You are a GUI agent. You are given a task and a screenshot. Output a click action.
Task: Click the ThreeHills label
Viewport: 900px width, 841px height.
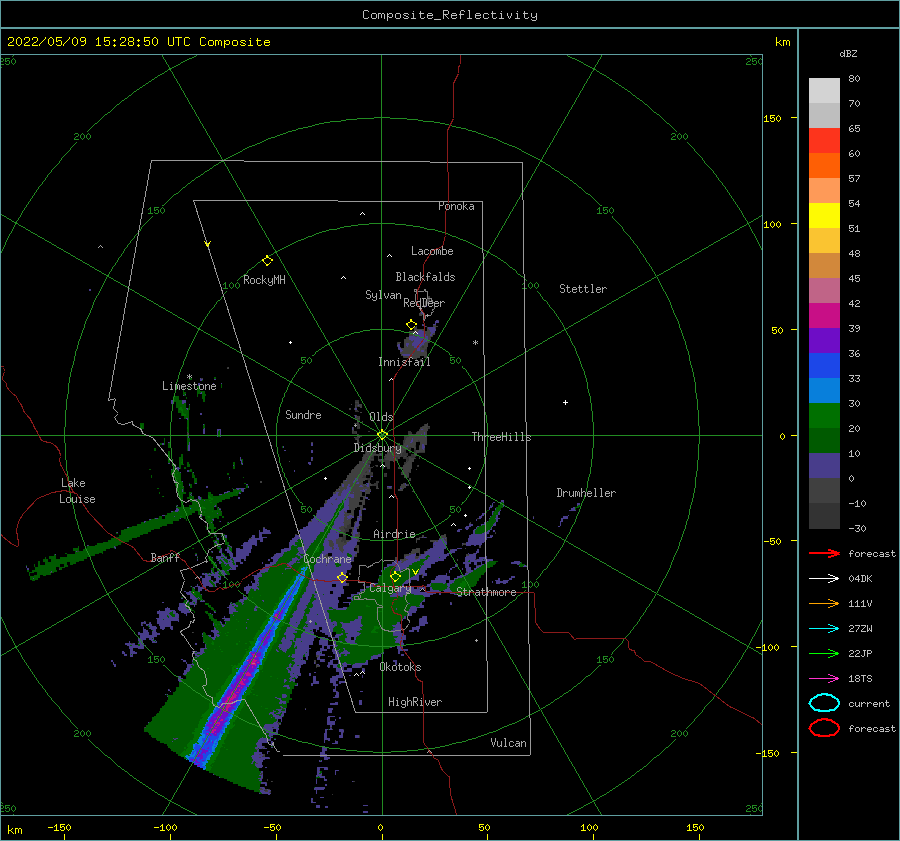pos(501,437)
